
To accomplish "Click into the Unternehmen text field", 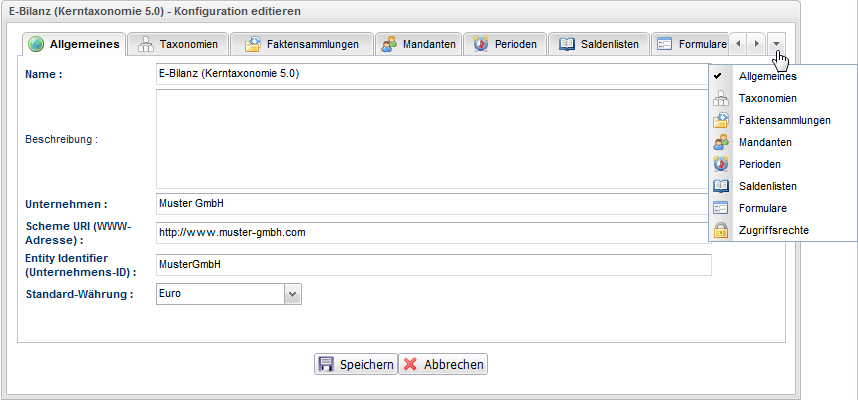I will [x=433, y=204].
